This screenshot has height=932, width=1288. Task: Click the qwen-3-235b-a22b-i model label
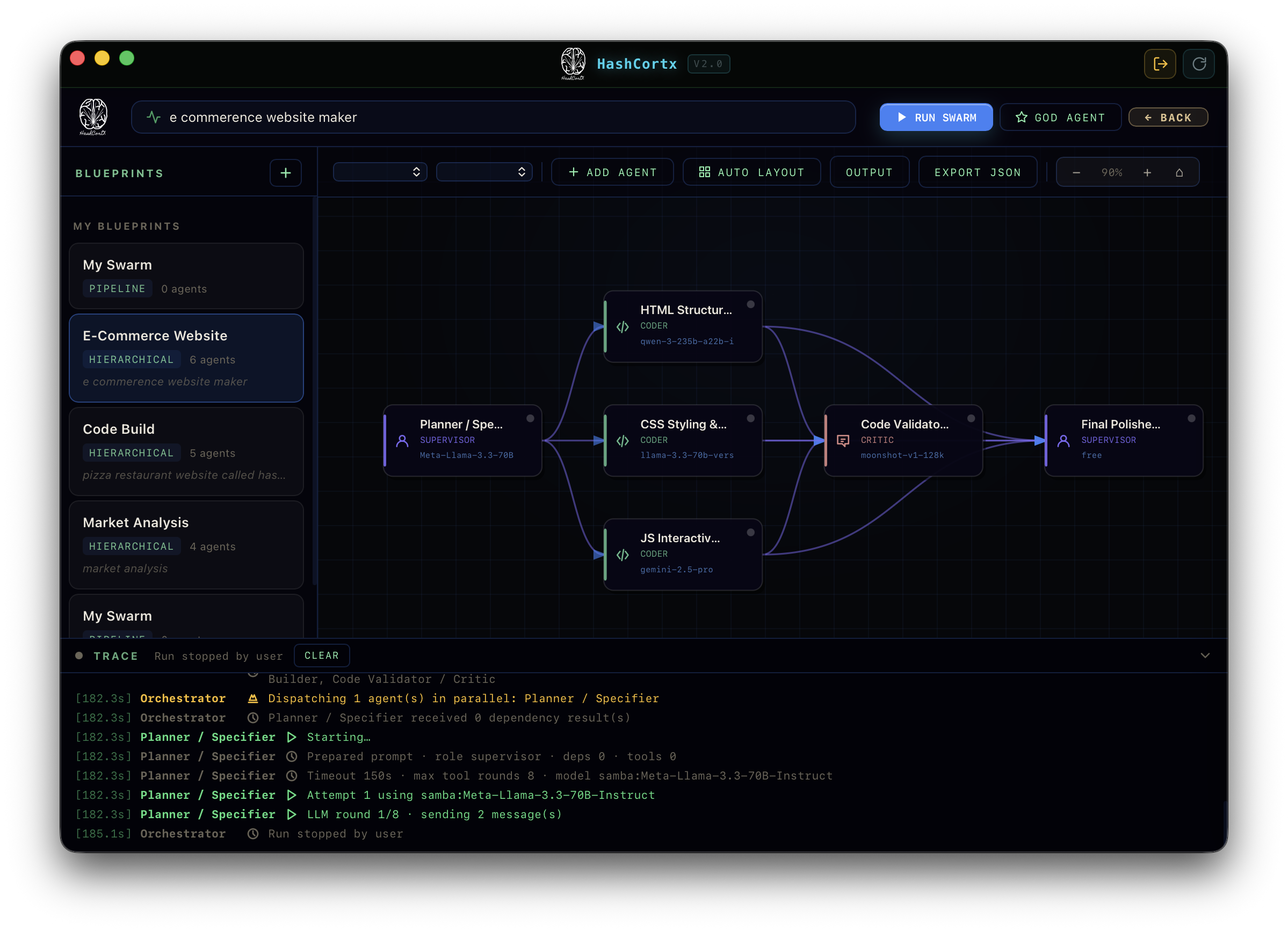[x=686, y=341]
